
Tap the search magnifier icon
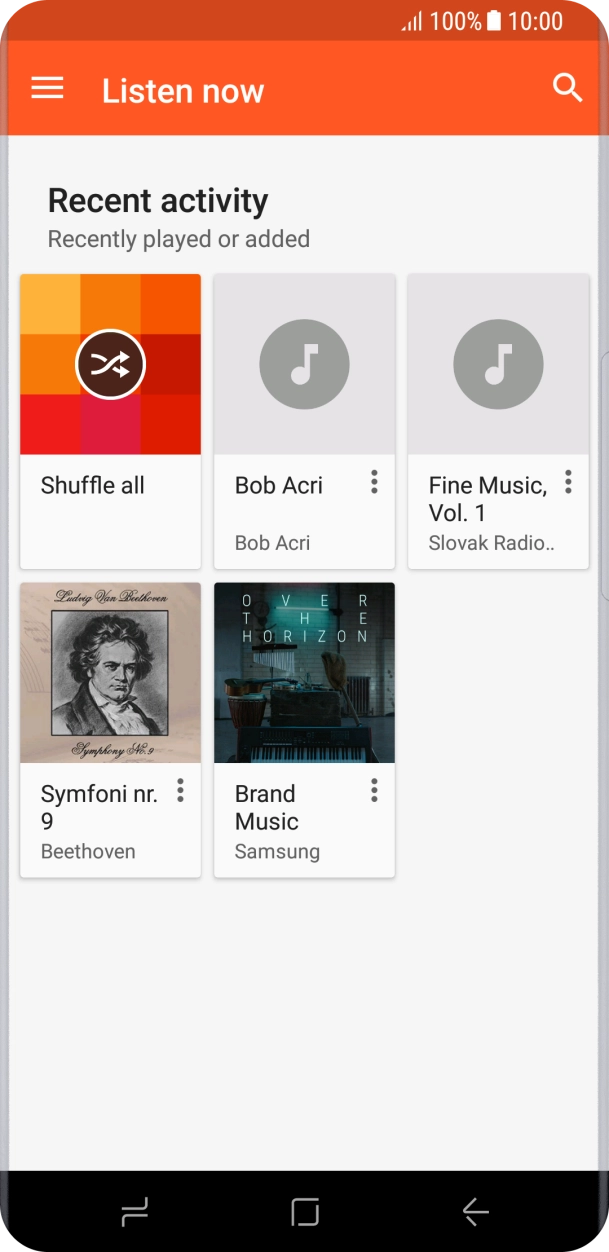(567, 88)
